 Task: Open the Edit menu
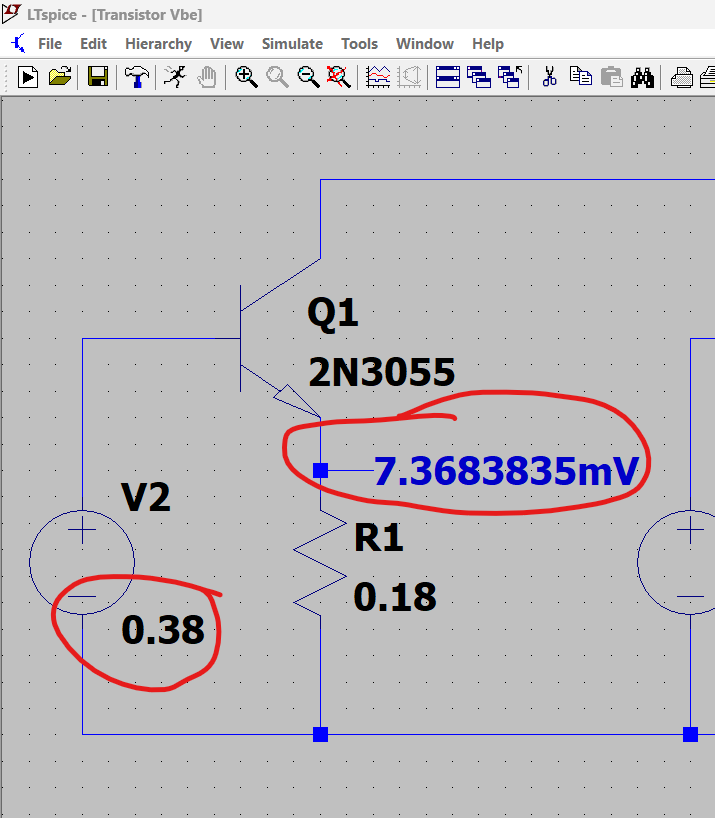point(93,44)
